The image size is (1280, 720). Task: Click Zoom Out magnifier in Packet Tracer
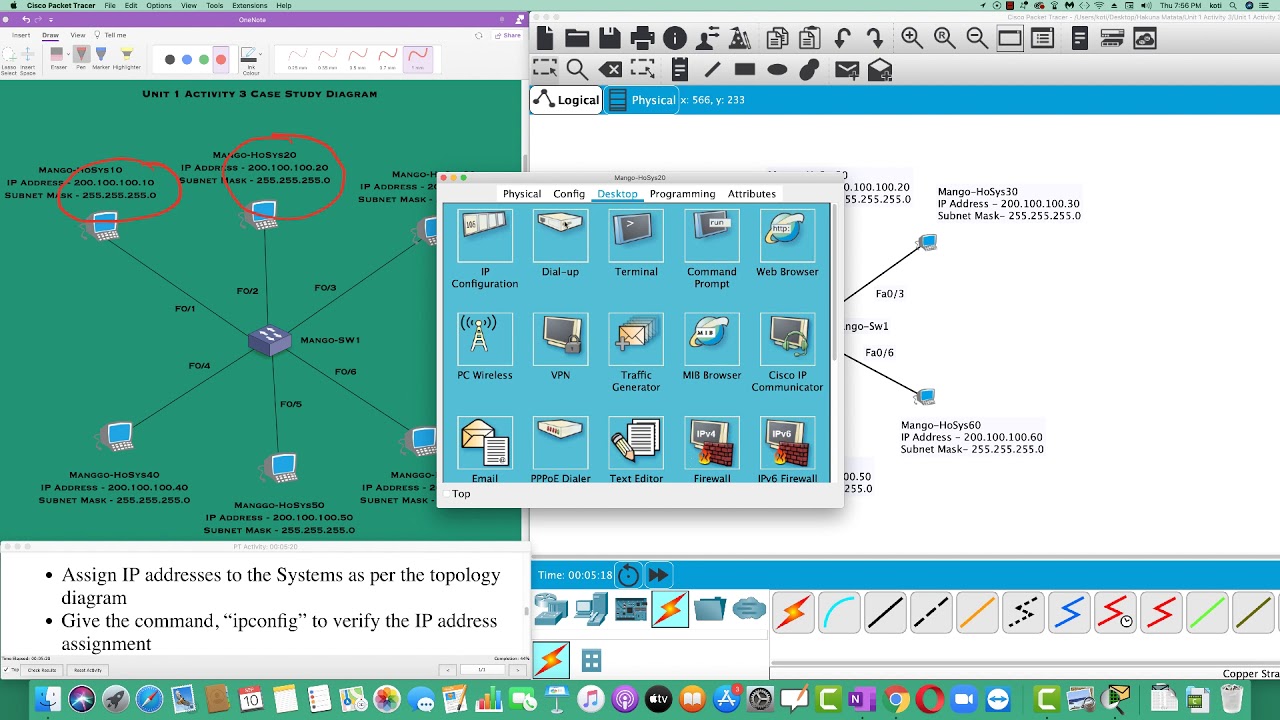(x=977, y=38)
